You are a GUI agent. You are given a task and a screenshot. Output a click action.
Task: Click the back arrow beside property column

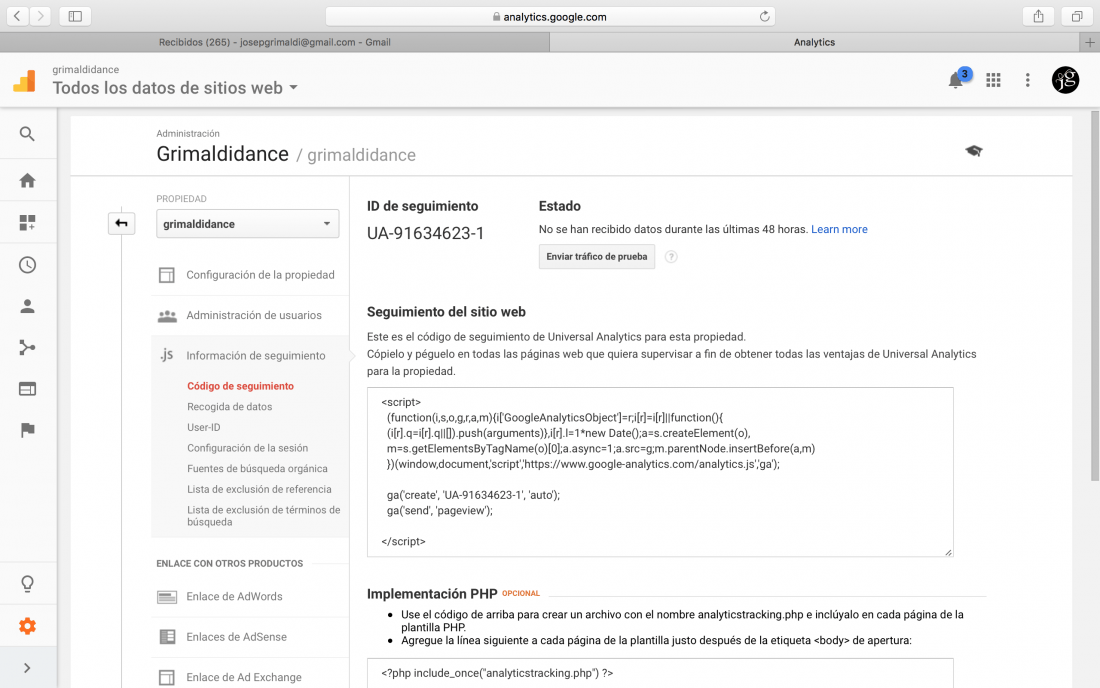click(121, 224)
